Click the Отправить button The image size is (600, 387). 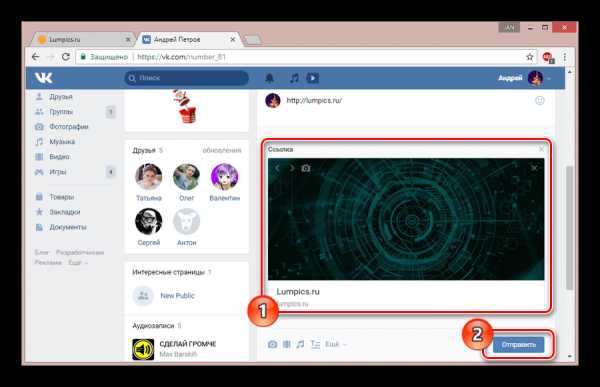tap(518, 345)
